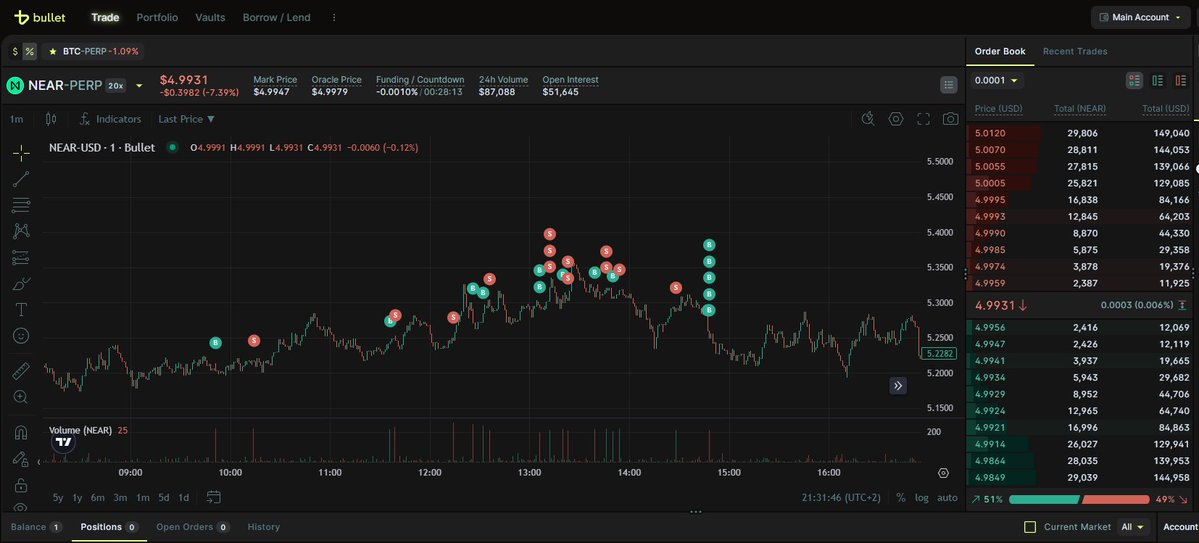The height and width of the screenshot is (543, 1199).
Task: Toggle the market list panel icon
Action: [x=949, y=85]
